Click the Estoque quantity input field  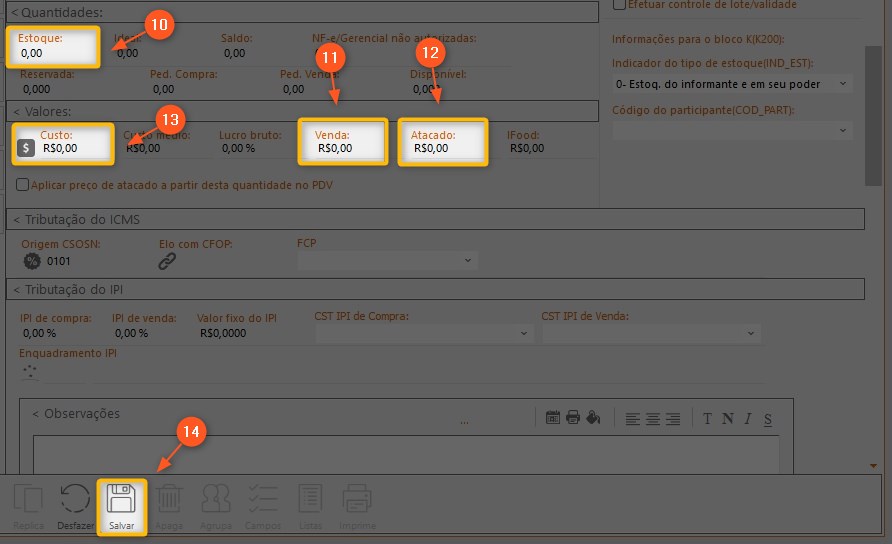(x=55, y=53)
